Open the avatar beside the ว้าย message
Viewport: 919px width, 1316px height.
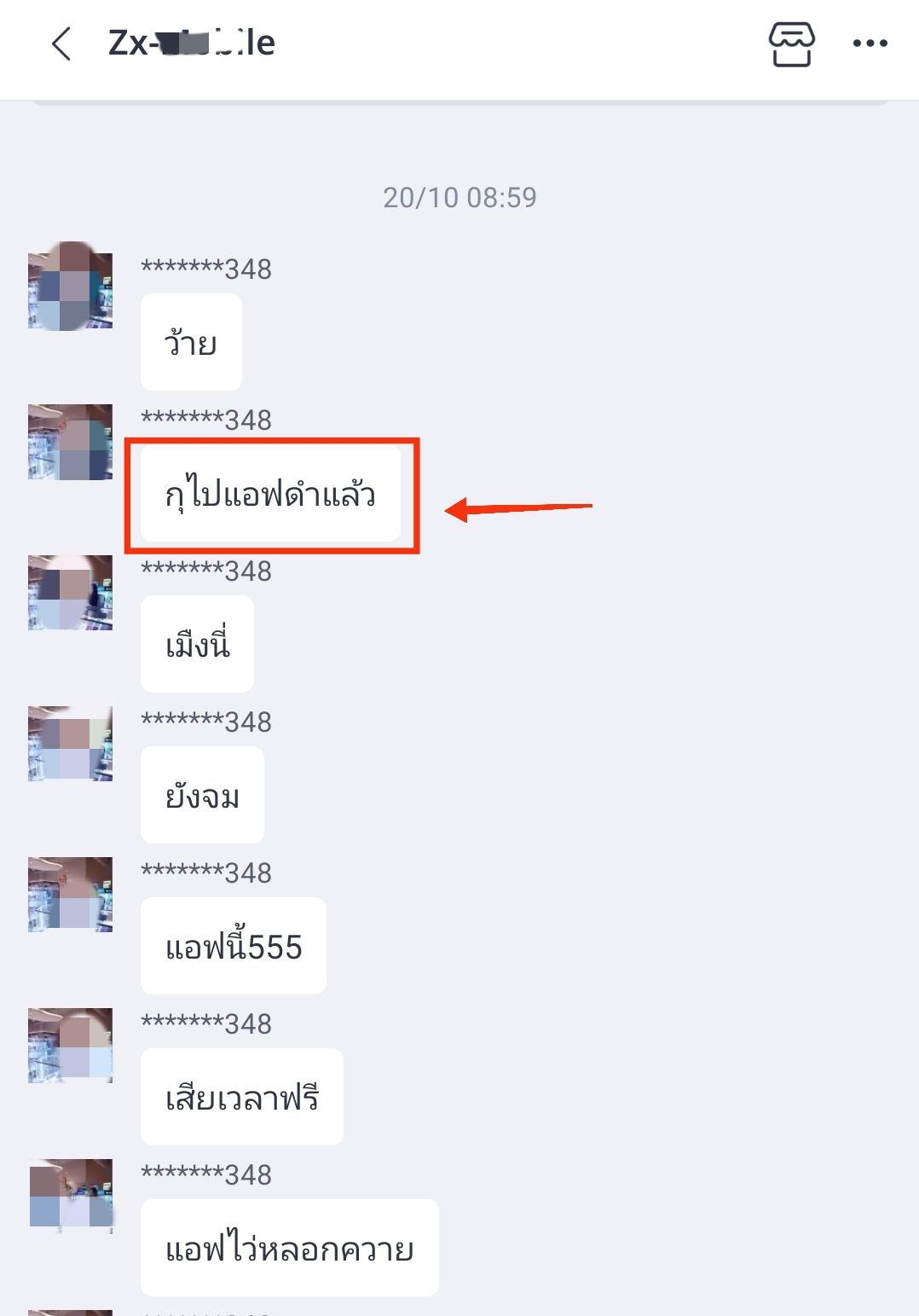click(x=70, y=286)
